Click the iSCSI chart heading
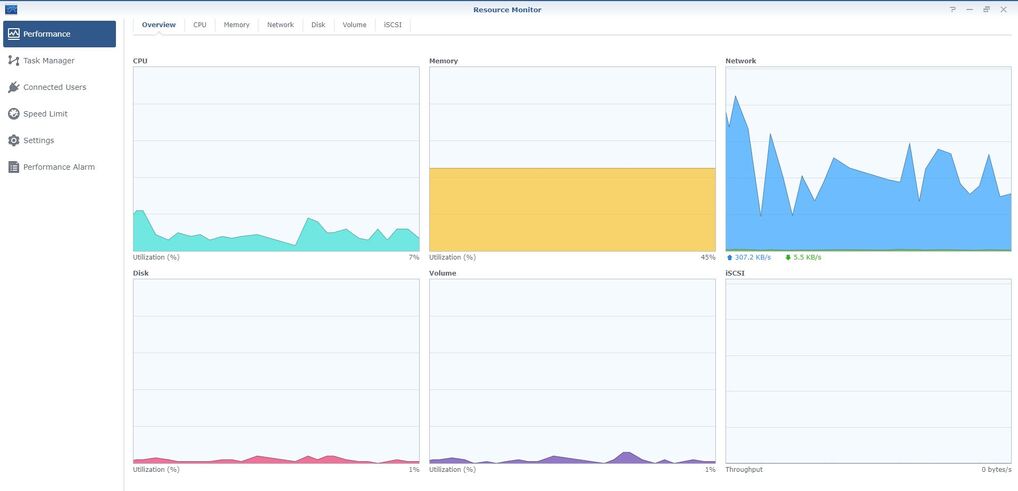Viewport: 1018px width, 491px height. (x=735, y=273)
